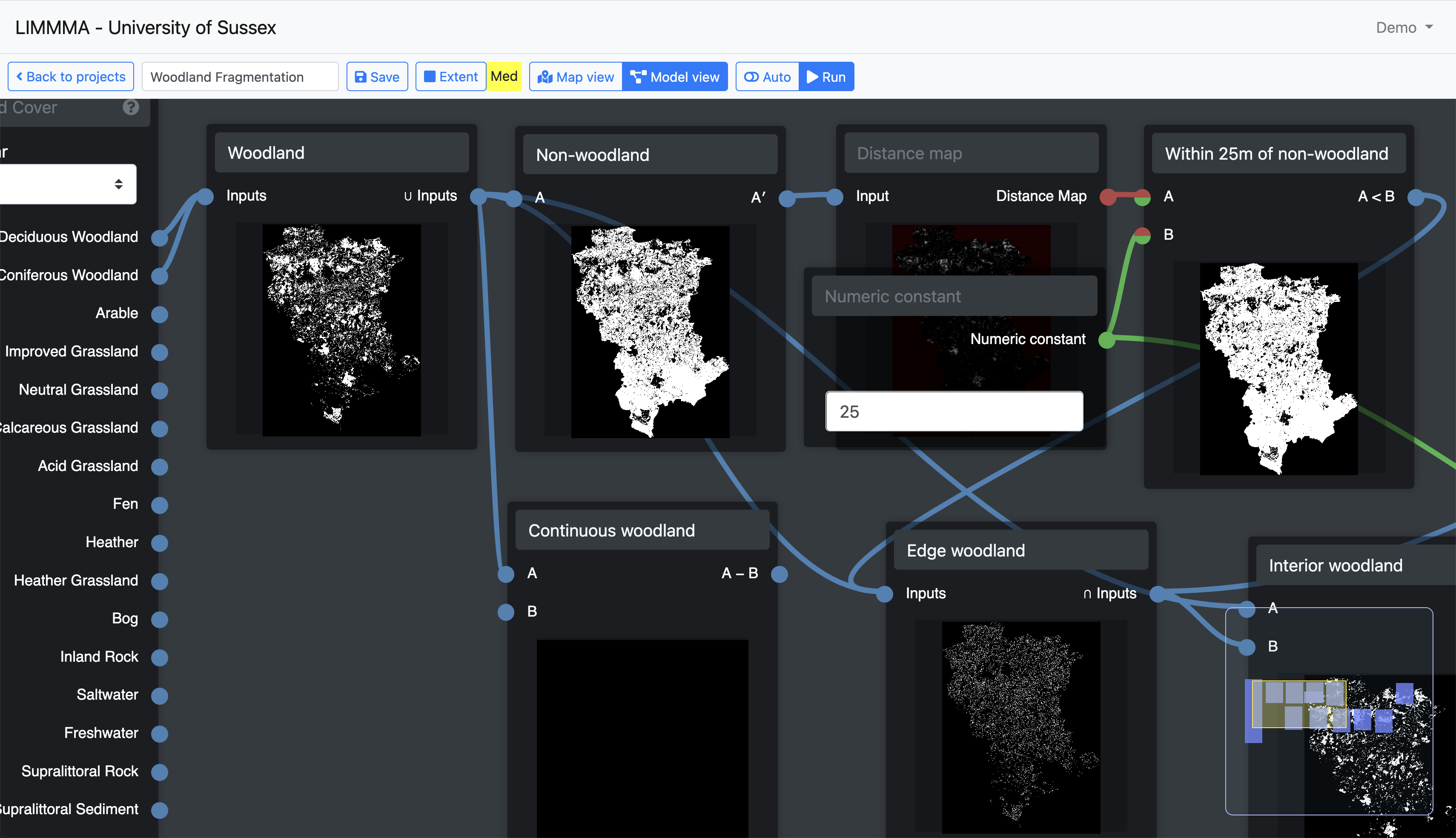Viewport: 1456px width, 838px height.
Task: Switch to Map view
Action: coord(576,77)
